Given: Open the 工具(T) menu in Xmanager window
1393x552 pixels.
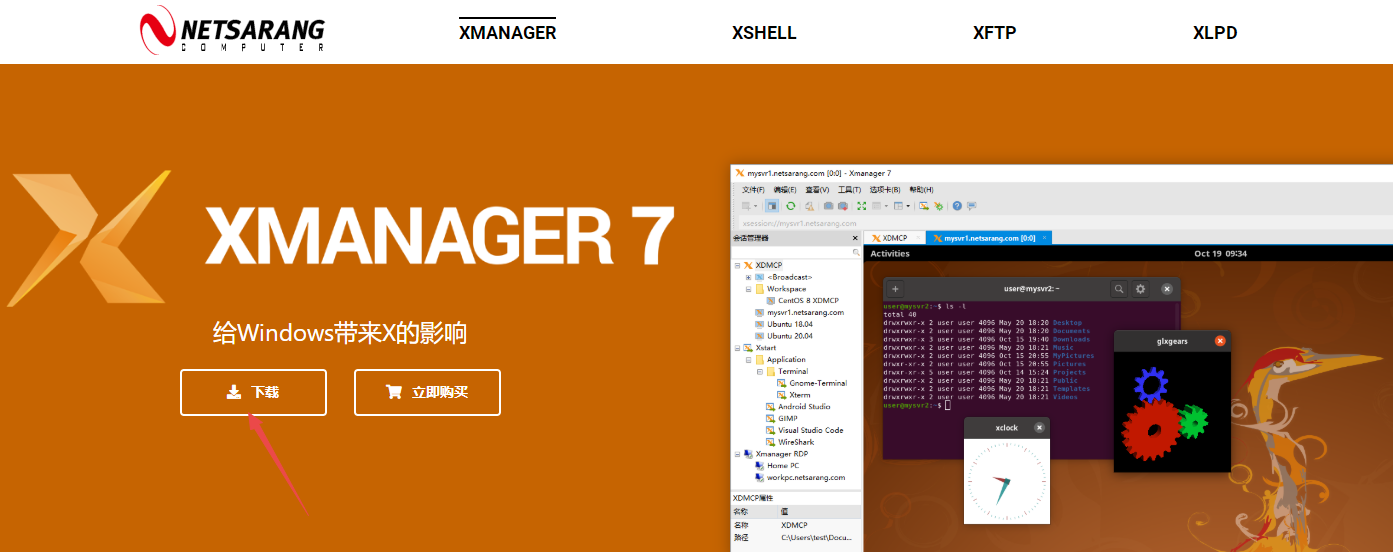Looking at the screenshot, I should pyautogui.click(x=850, y=190).
